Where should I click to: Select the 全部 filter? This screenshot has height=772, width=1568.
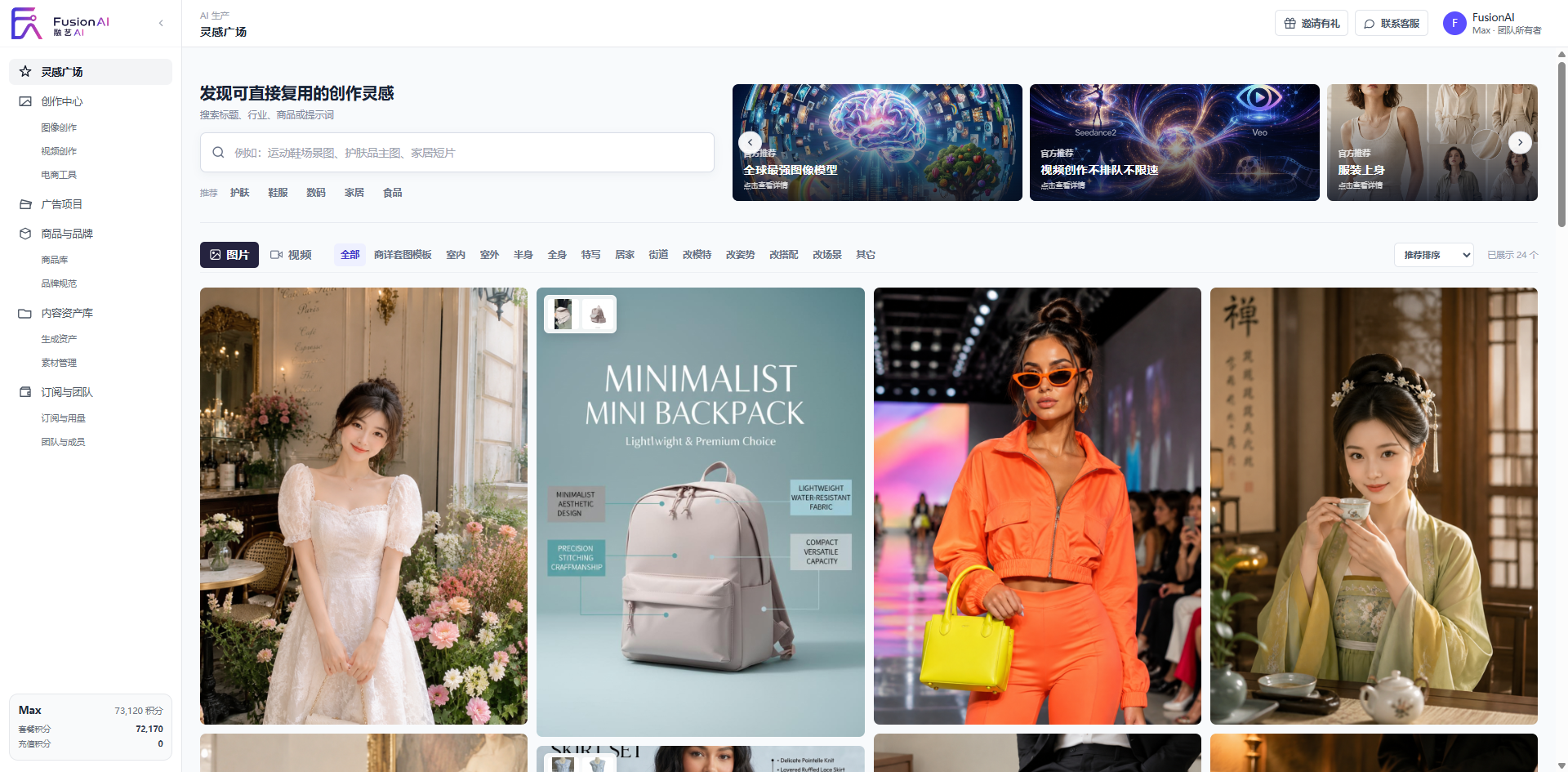click(x=350, y=255)
